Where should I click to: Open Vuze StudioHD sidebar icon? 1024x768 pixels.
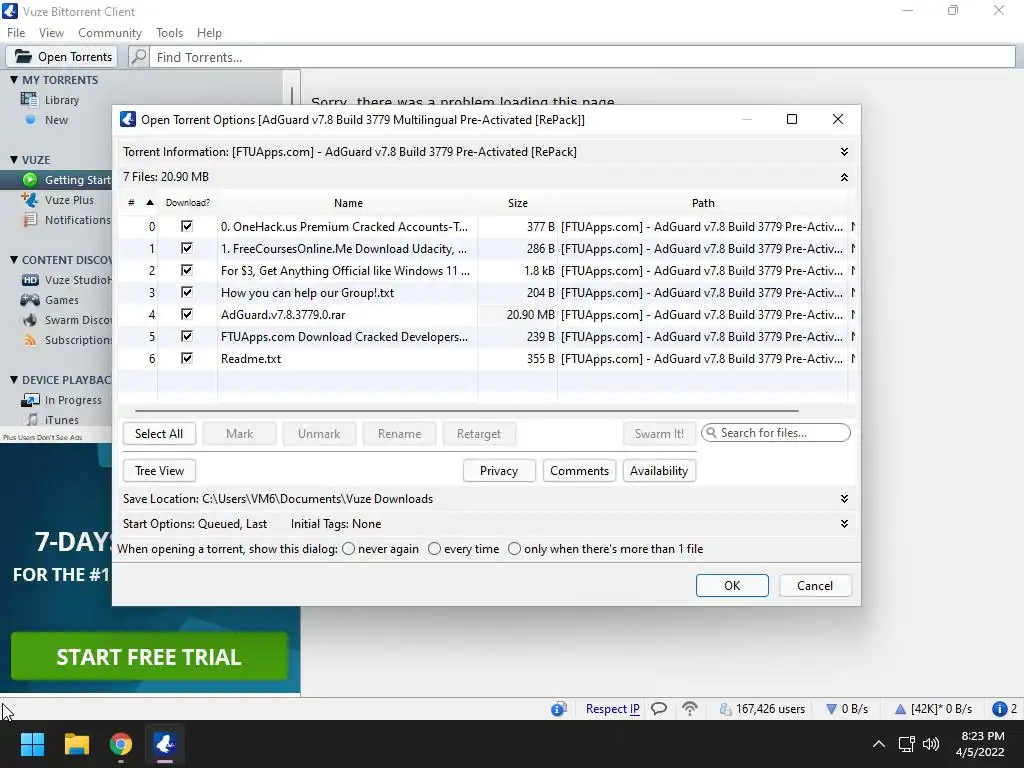coord(30,280)
